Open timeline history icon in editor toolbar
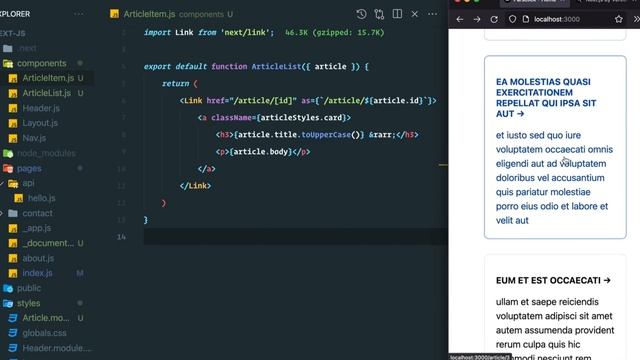The height and width of the screenshot is (360, 640). click(361, 14)
